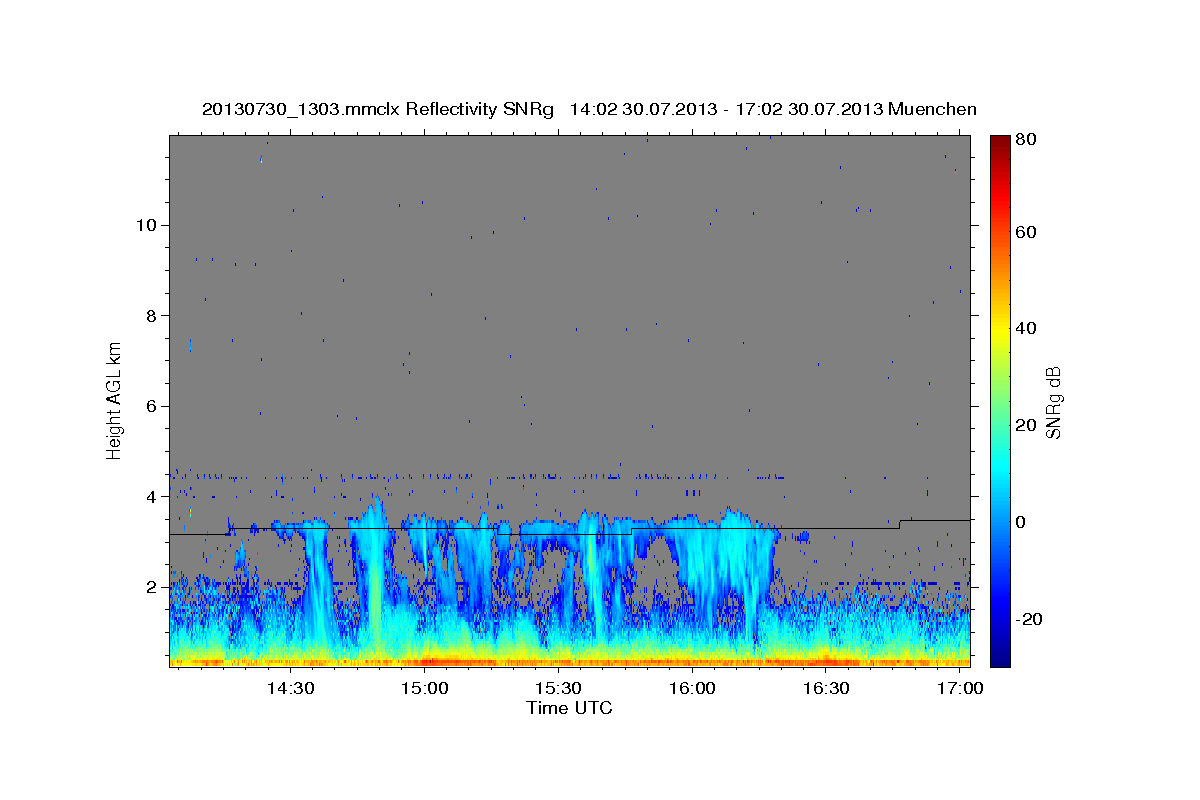Click the colorbar value 80

coord(1028,140)
